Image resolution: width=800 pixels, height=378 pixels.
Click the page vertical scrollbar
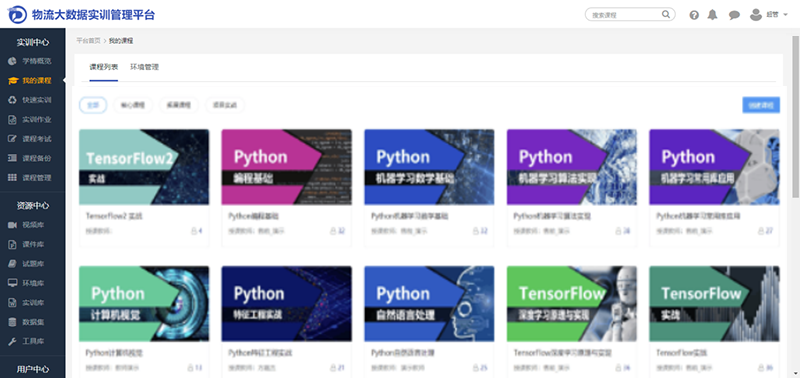click(795, 116)
